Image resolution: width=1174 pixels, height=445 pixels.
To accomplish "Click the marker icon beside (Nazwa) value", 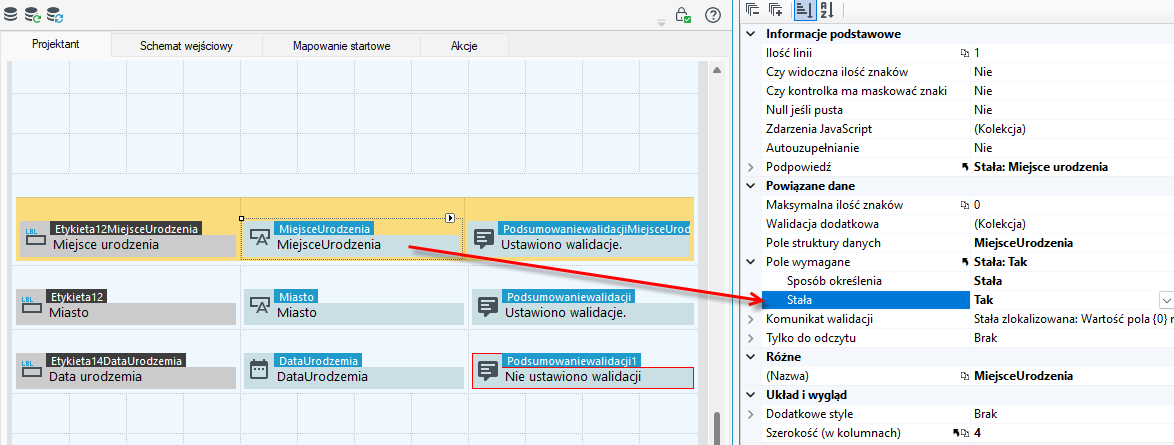I will (x=964, y=376).
